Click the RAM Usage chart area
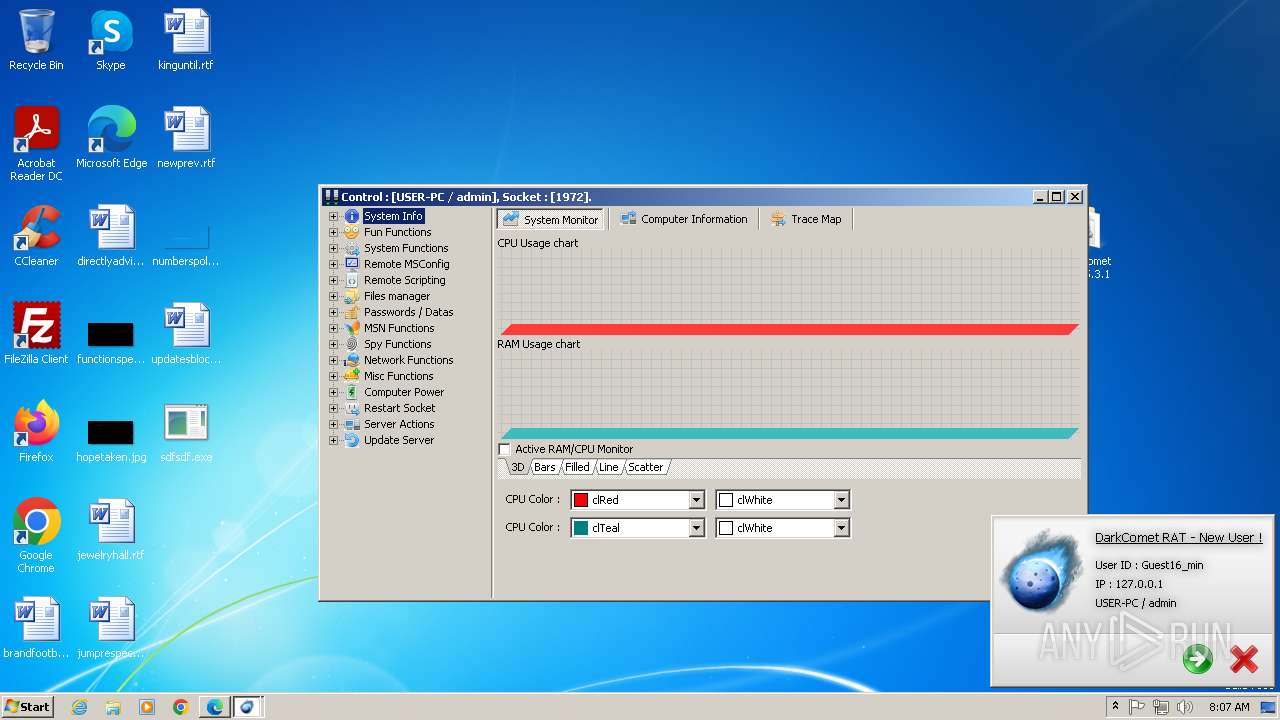 pos(789,394)
